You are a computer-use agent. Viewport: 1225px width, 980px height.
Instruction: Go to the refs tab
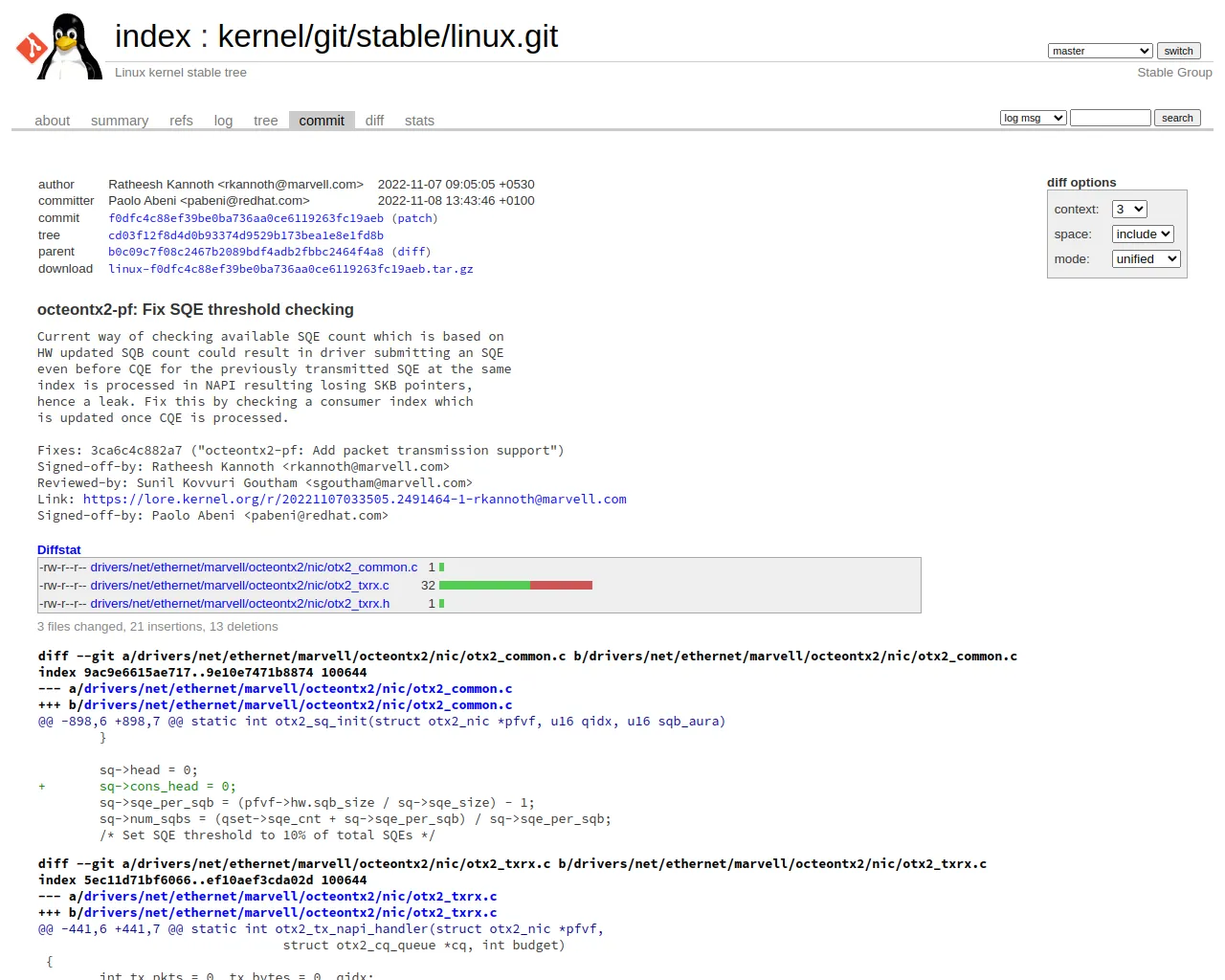181,121
